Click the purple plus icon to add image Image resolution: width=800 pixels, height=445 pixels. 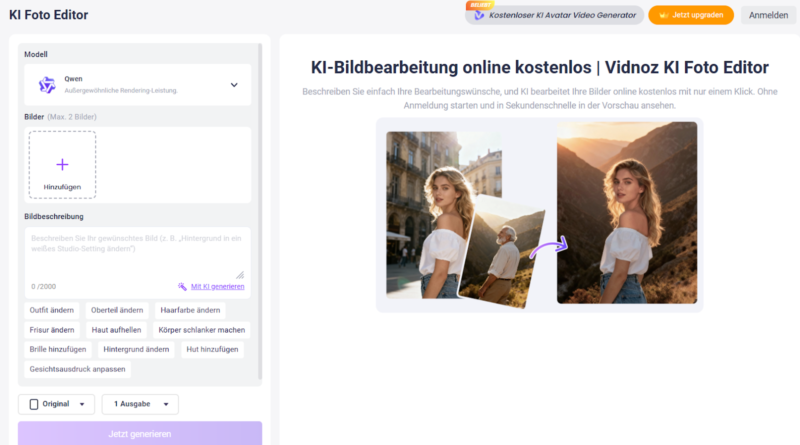point(62,164)
